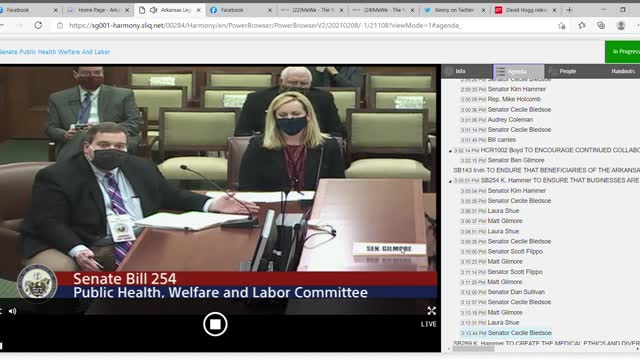The height and width of the screenshot is (360, 640).
Task: Select Matt Gilmore 3:11 PM entry
Action: 491,282
